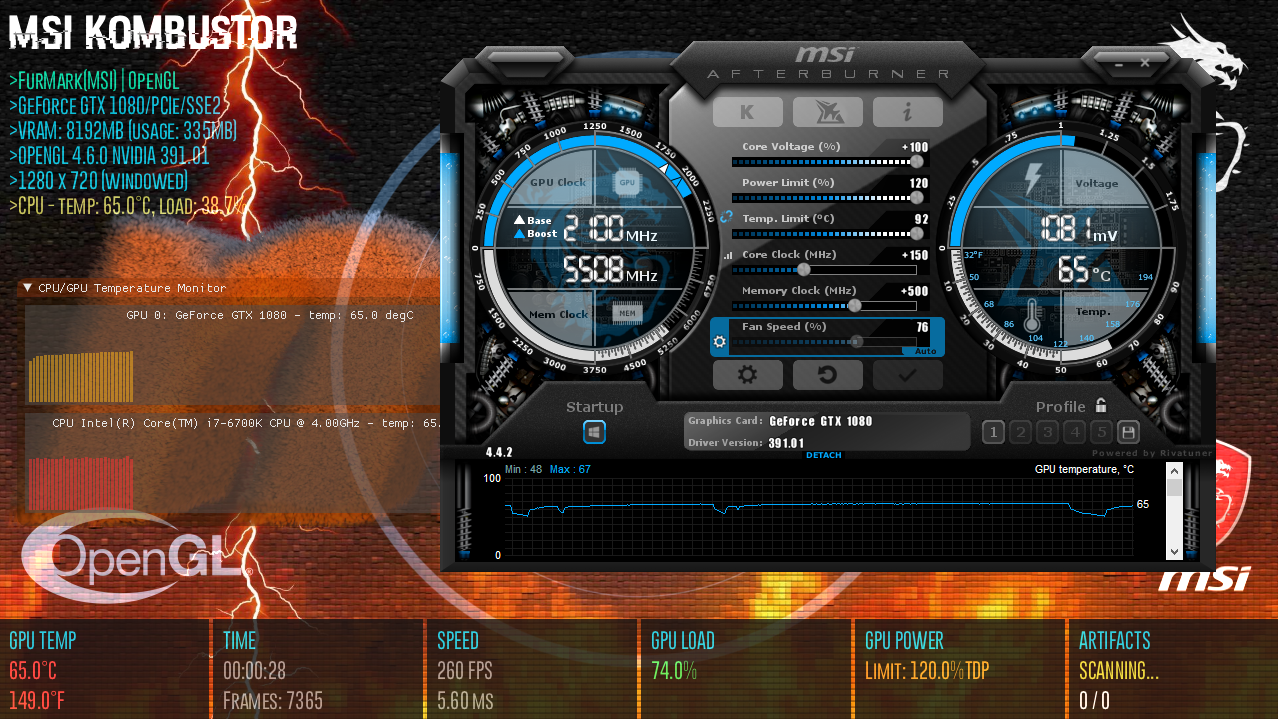Select profile slot 3
The image size is (1278, 719).
[x=1047, y=432]
